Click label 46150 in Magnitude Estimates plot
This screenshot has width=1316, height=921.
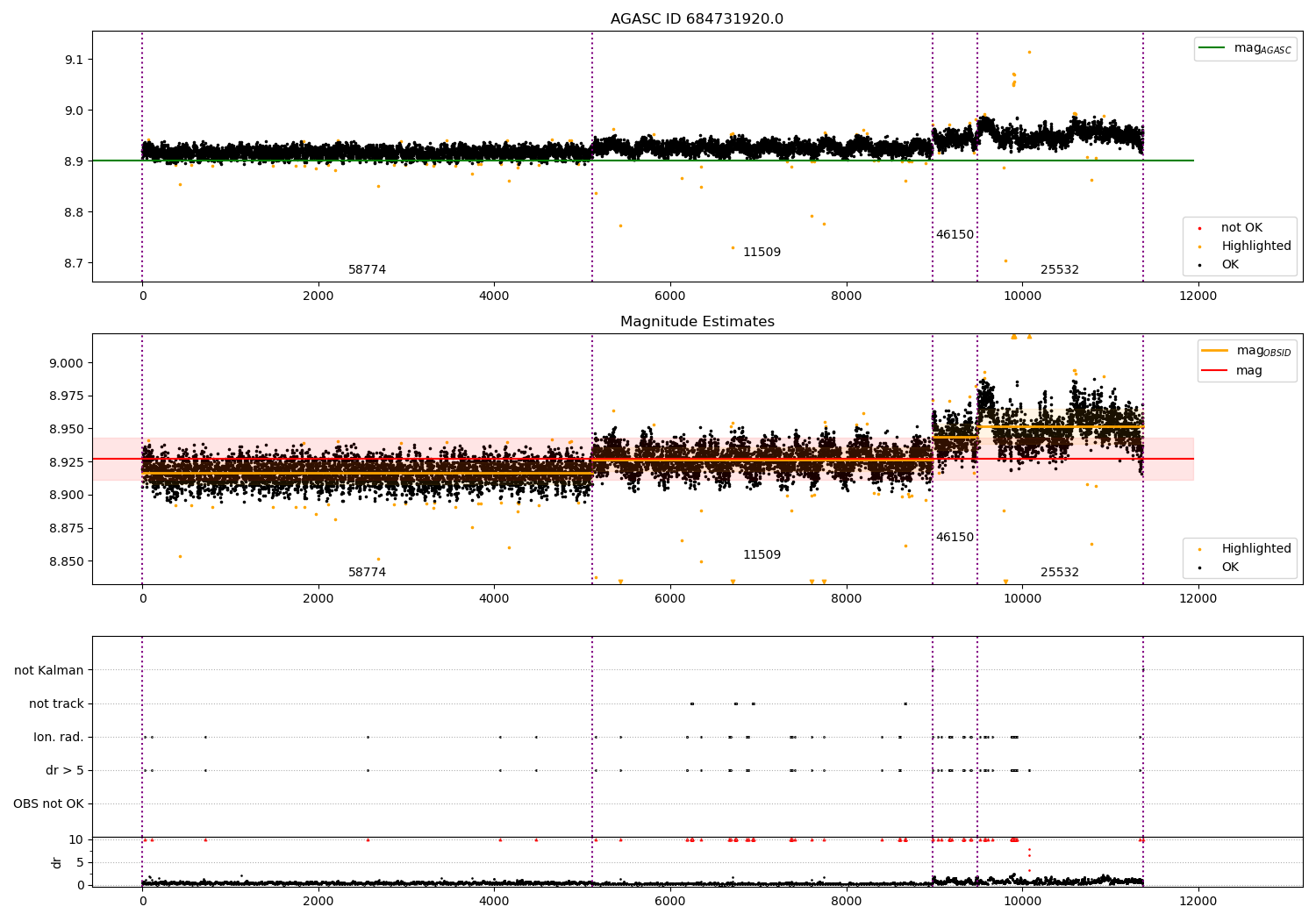click(955, 538)
